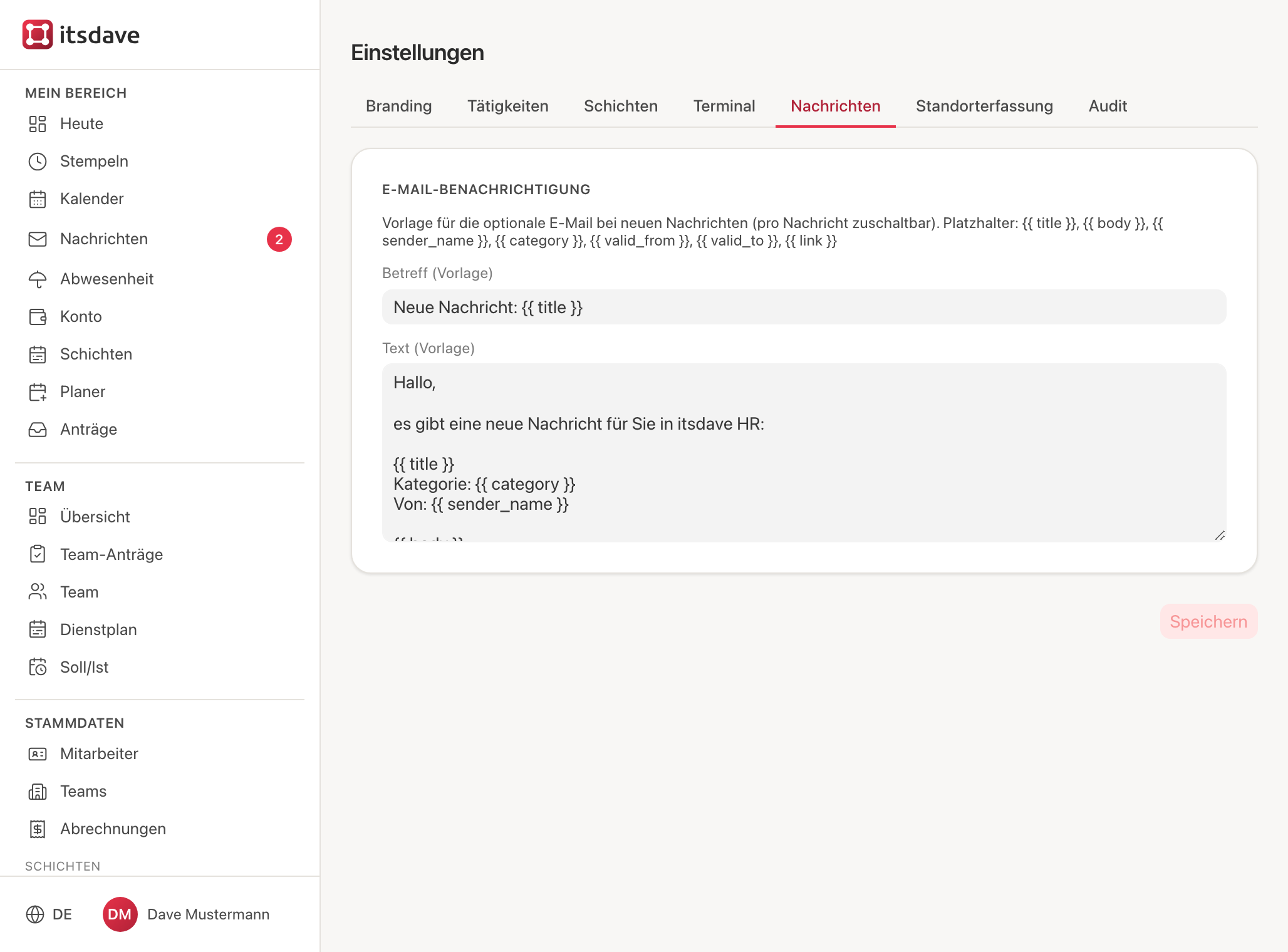Click the DM user avatar

(120, 914)
